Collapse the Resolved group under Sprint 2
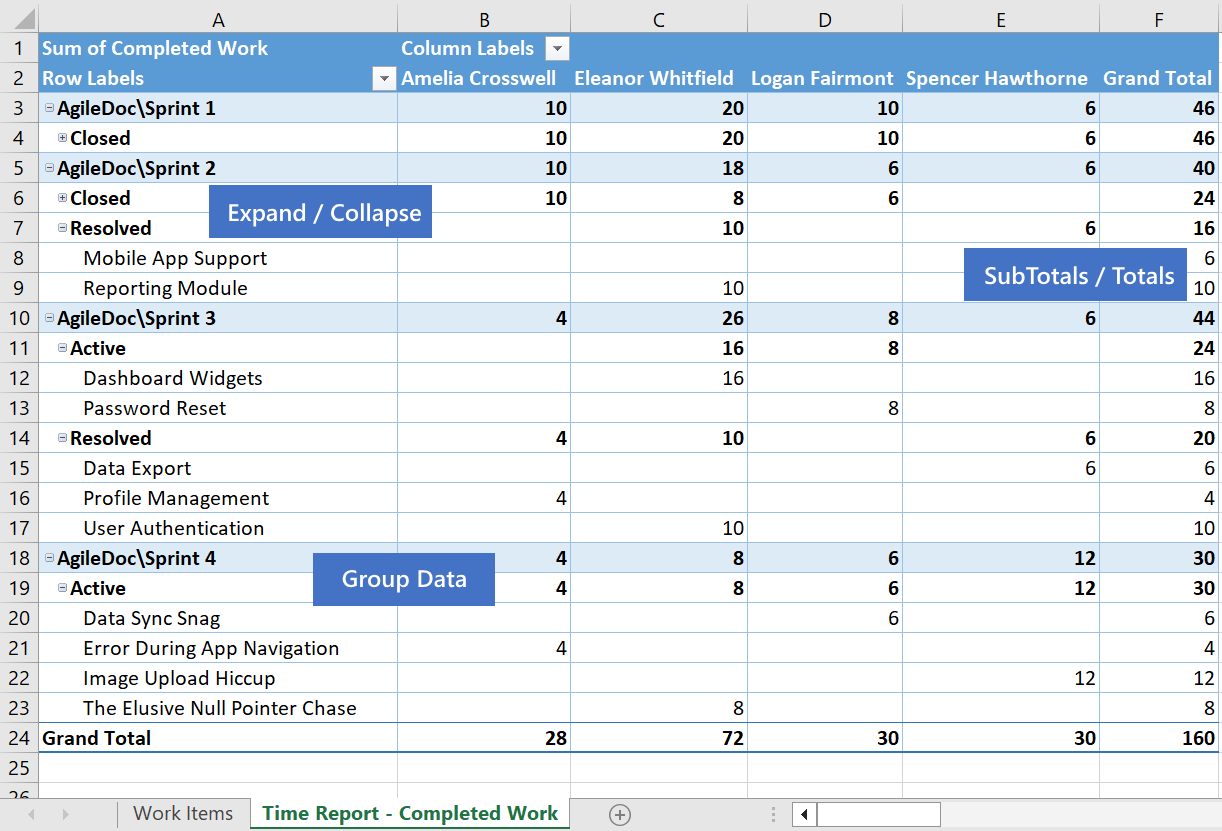The width and height of the screenshot is (1222, 831). coord(63,228)
